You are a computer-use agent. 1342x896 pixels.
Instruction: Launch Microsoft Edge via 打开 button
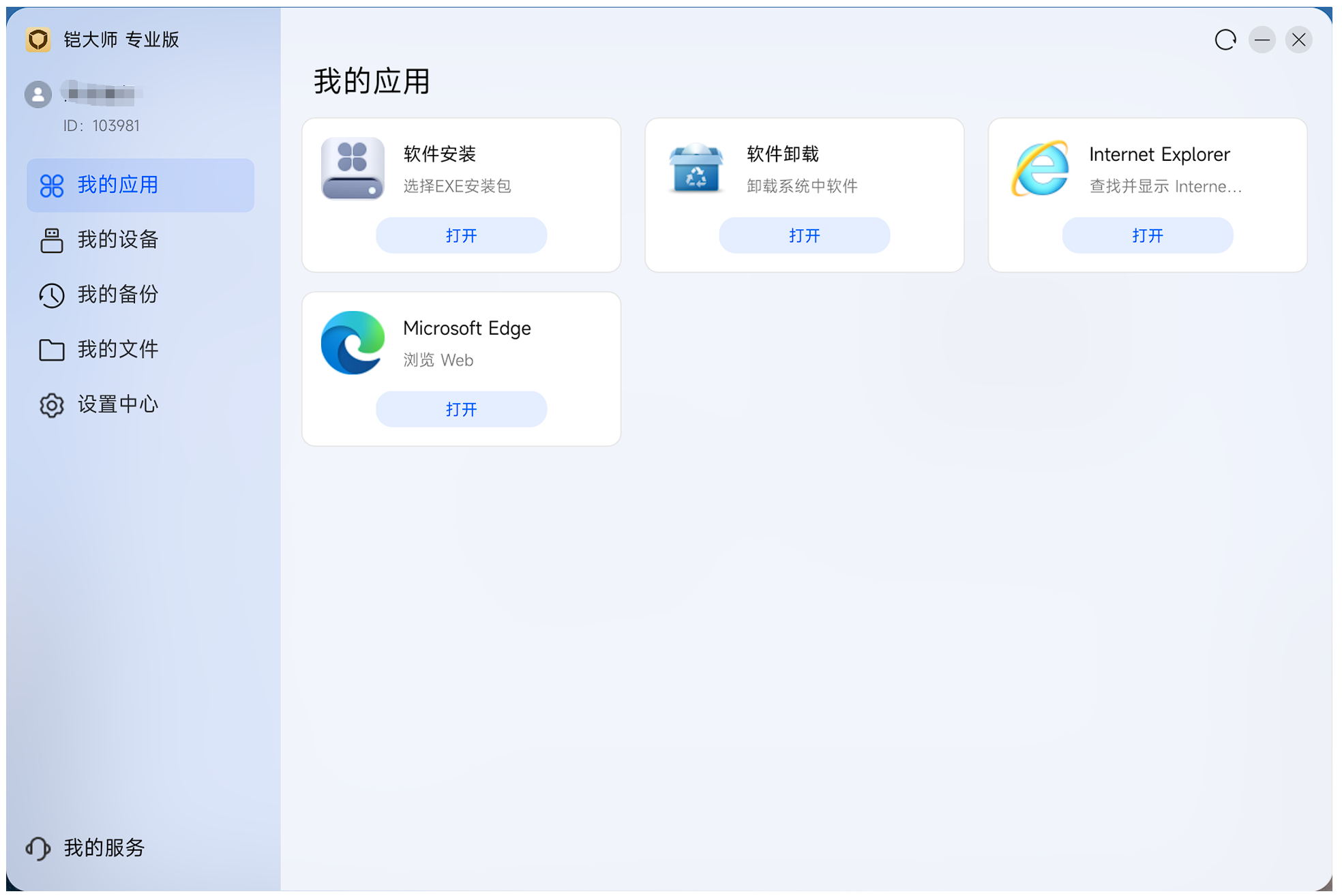coord(462,410)
